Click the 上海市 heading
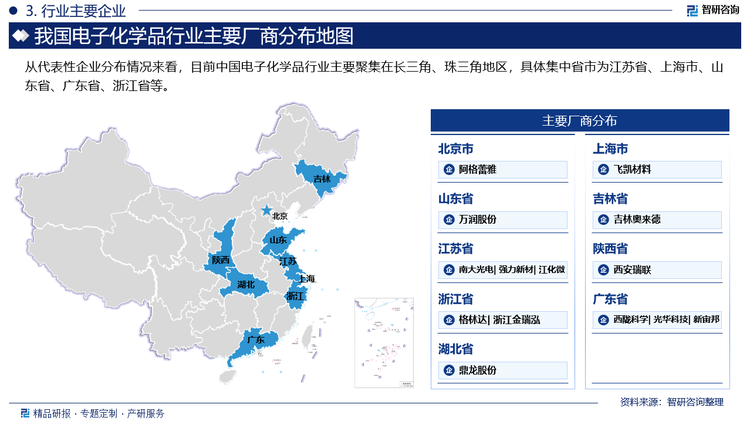 pyautogui.click(x=610, y=149)
